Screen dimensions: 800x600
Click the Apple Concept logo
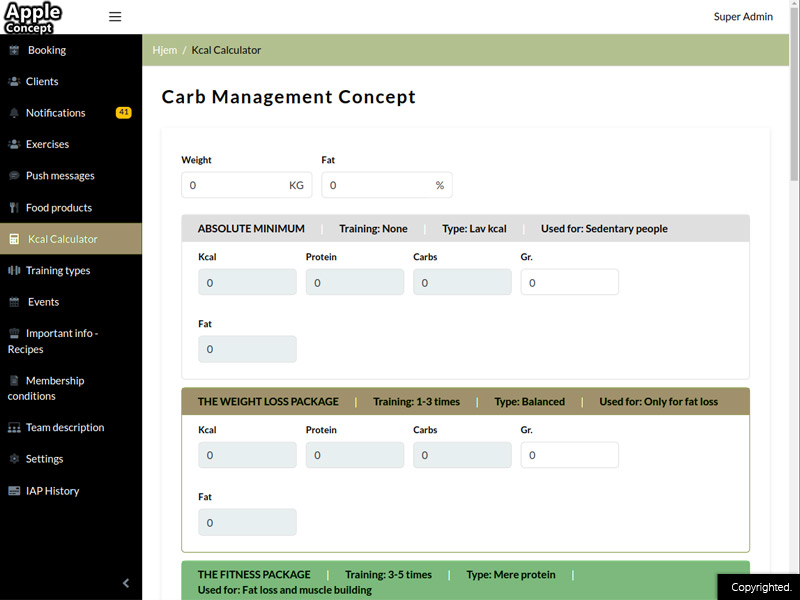(x=33, y=17)
